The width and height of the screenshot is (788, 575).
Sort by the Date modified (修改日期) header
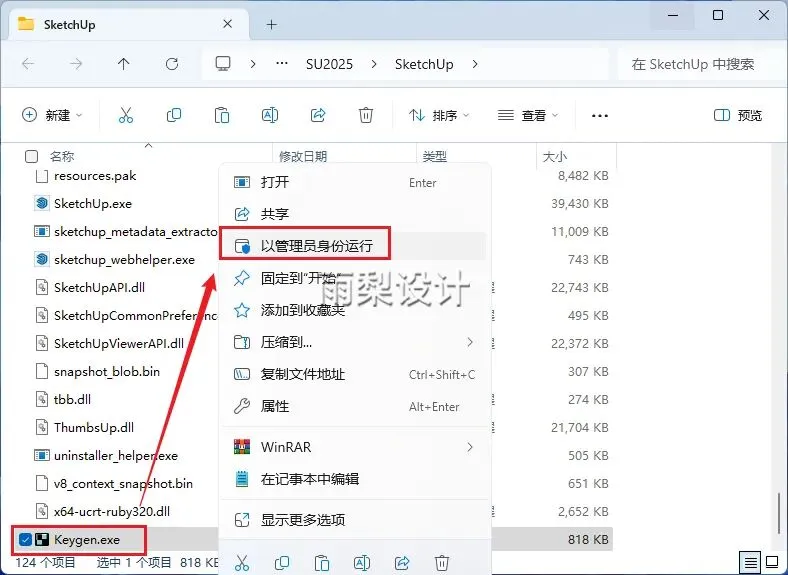click(303, 156)
